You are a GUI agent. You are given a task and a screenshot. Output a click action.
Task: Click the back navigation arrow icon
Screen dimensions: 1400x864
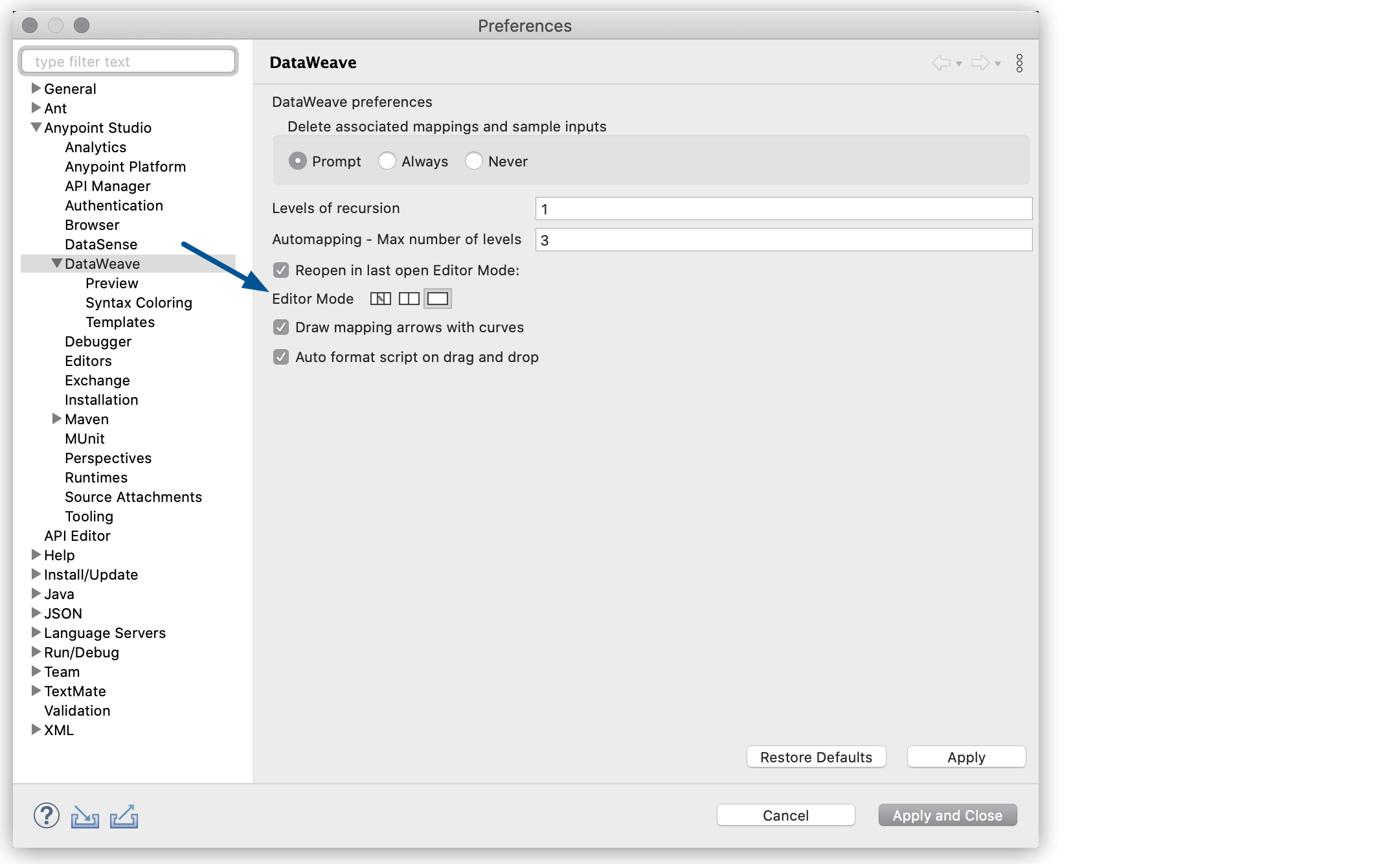click(942, 62)
